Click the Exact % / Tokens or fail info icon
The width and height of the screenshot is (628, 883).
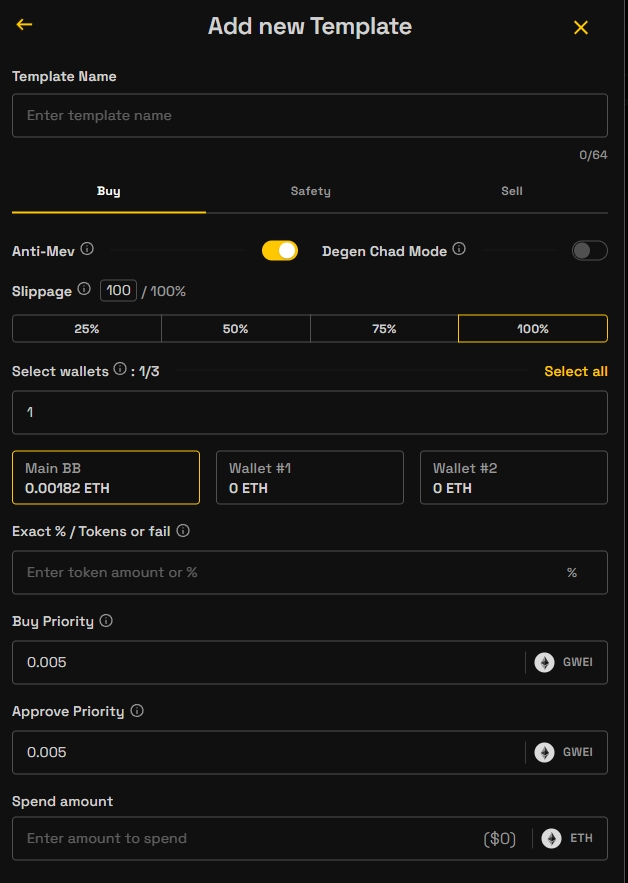click(183, 531)
